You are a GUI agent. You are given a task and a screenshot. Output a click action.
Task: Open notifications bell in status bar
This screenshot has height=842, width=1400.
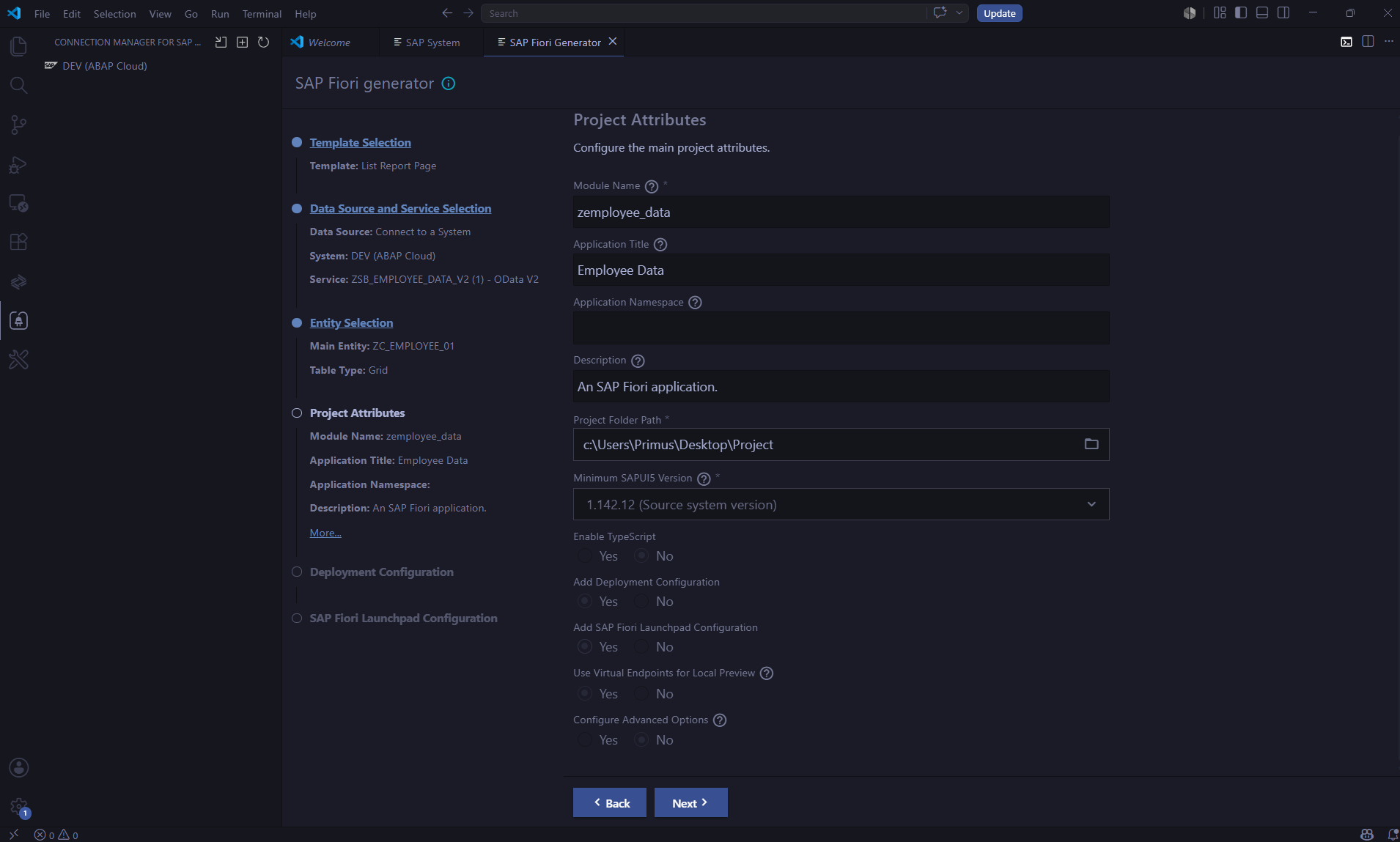coord(1393,835)
